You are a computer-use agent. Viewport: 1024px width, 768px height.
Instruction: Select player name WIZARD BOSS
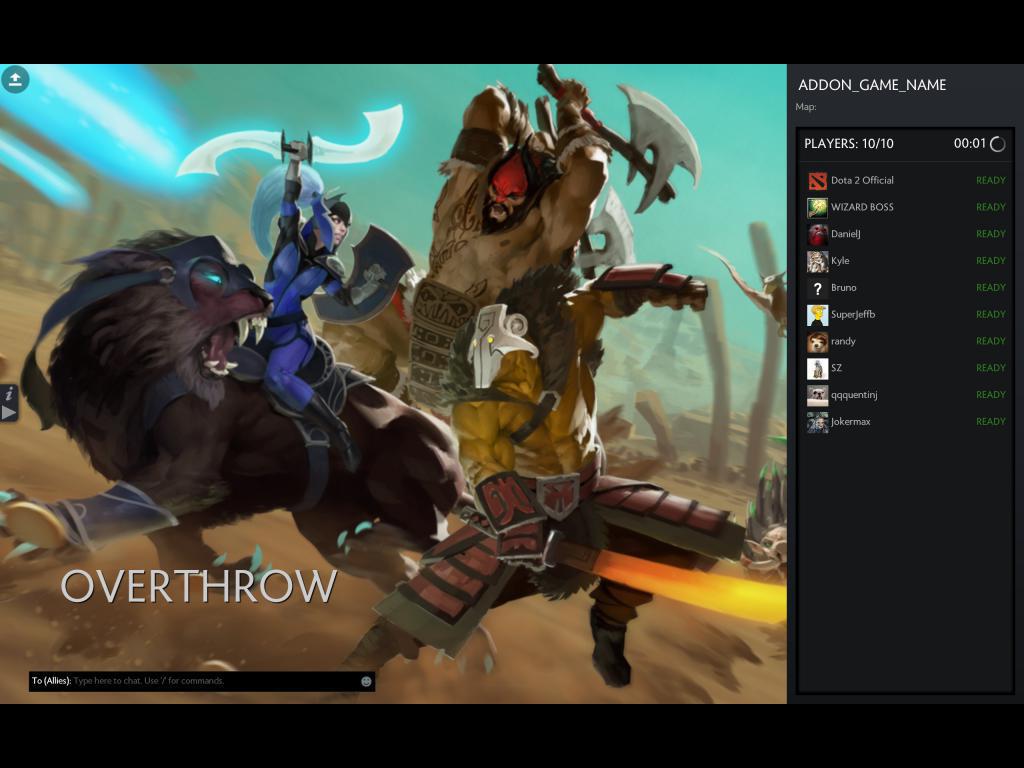[862, 207]
